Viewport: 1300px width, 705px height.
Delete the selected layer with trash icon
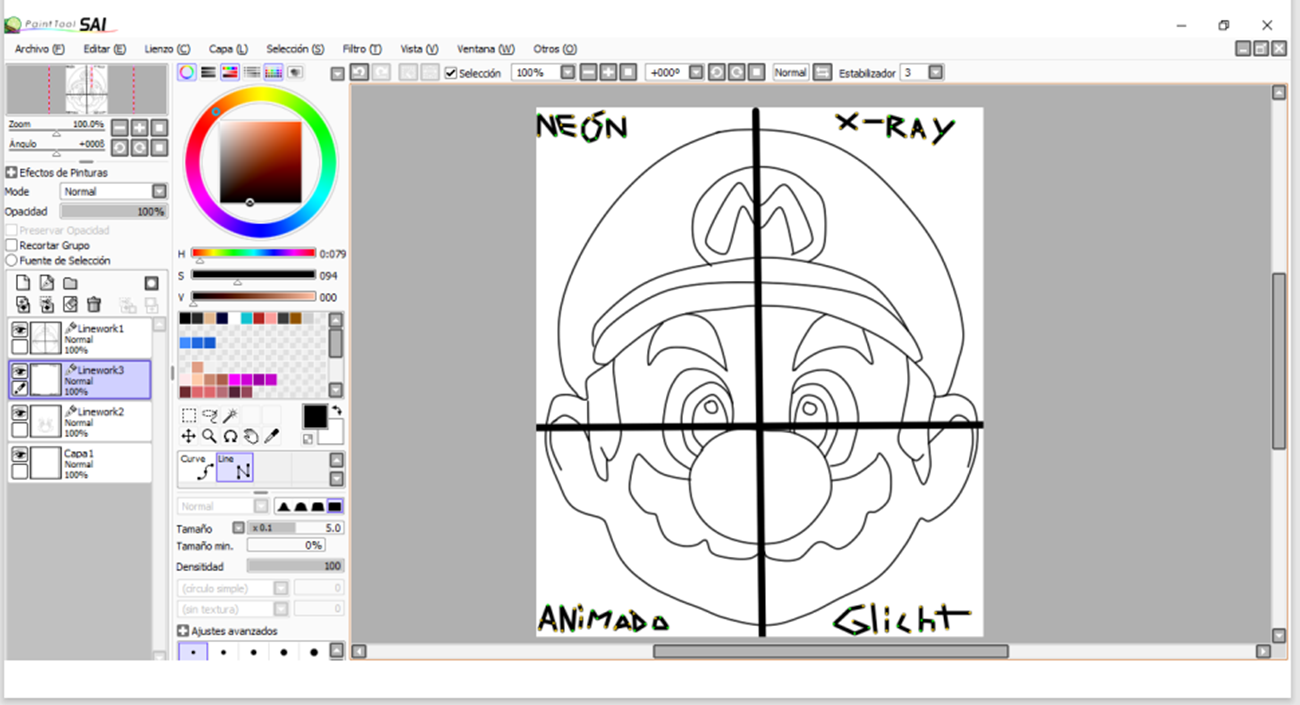94,304
